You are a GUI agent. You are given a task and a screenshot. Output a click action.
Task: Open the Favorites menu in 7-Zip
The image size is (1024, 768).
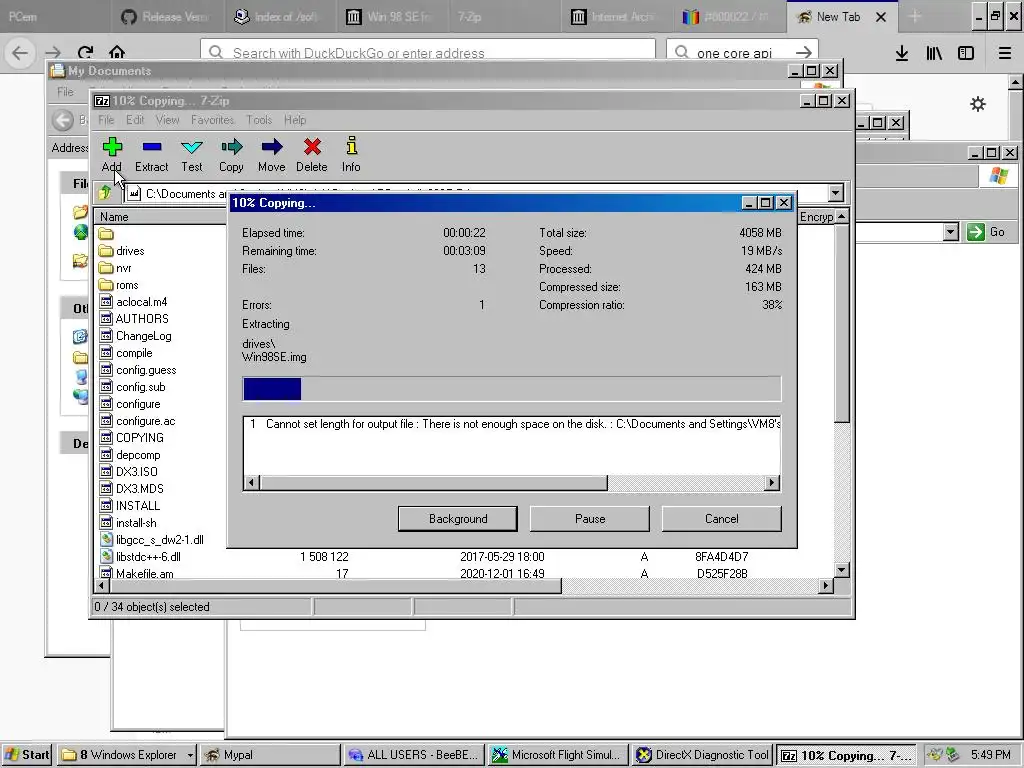[x=212, y=120]
